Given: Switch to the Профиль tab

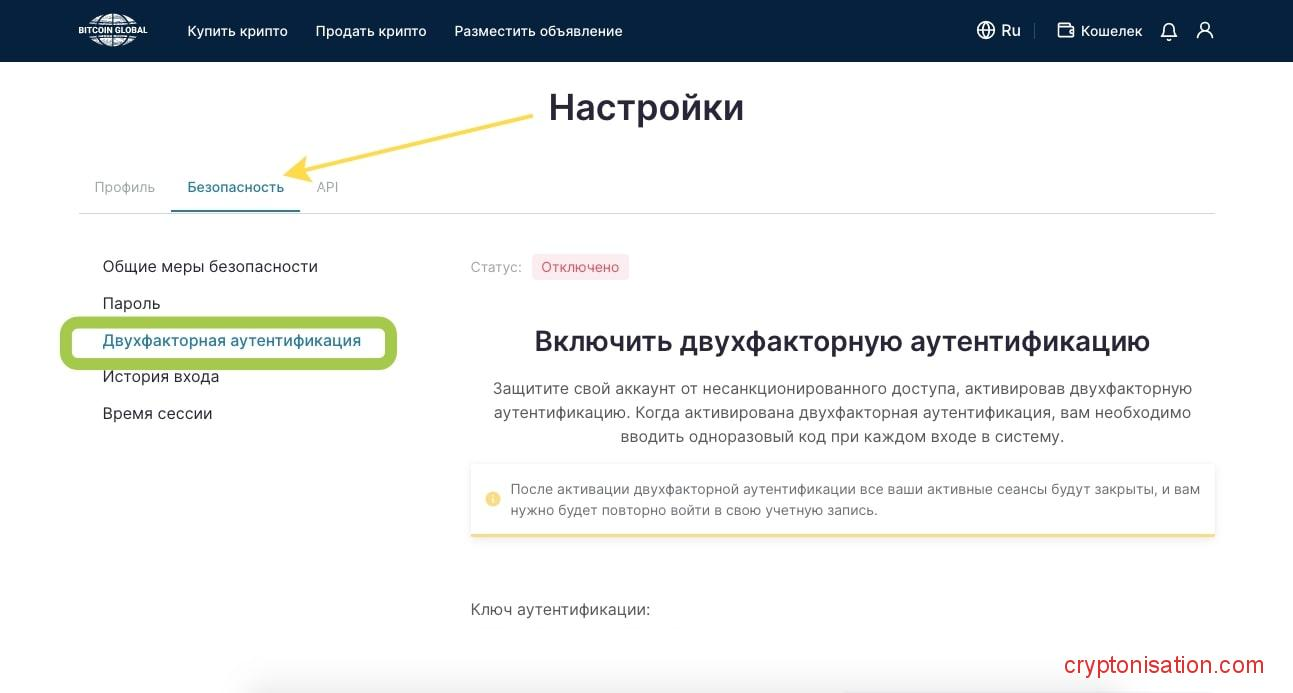Looking at the screenshot, I should [124, 187].
